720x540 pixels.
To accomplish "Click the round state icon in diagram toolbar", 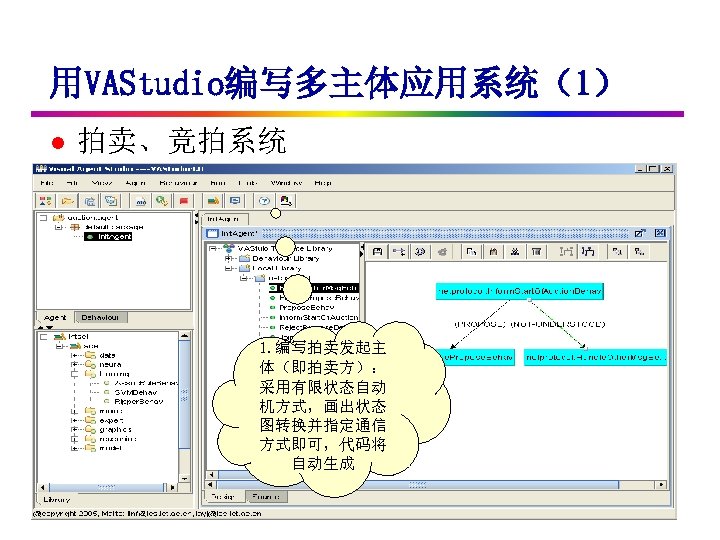I will pos(420,252).
